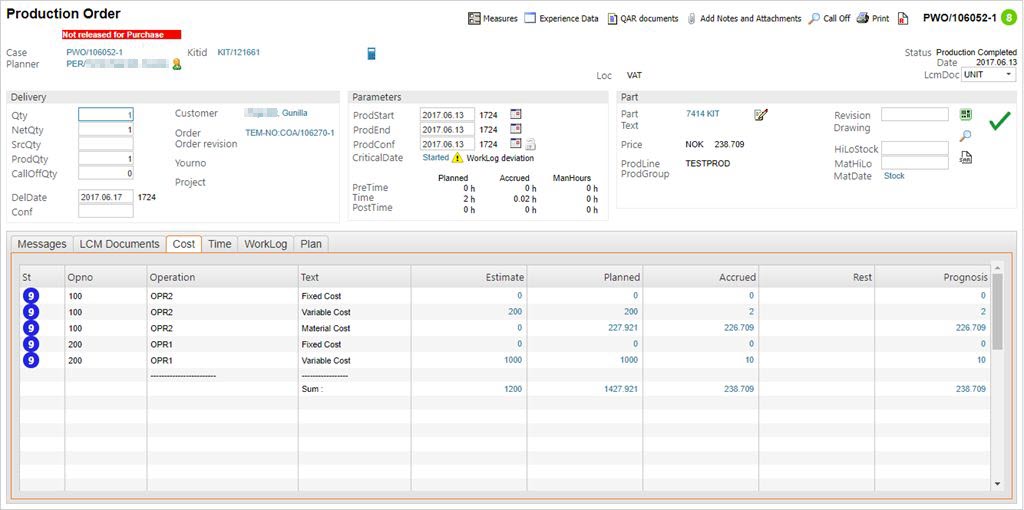Image resolution: width=1024 pixels, height=510 pixels.
Task: Click the PDF export icon
Action: click(903, 18)
